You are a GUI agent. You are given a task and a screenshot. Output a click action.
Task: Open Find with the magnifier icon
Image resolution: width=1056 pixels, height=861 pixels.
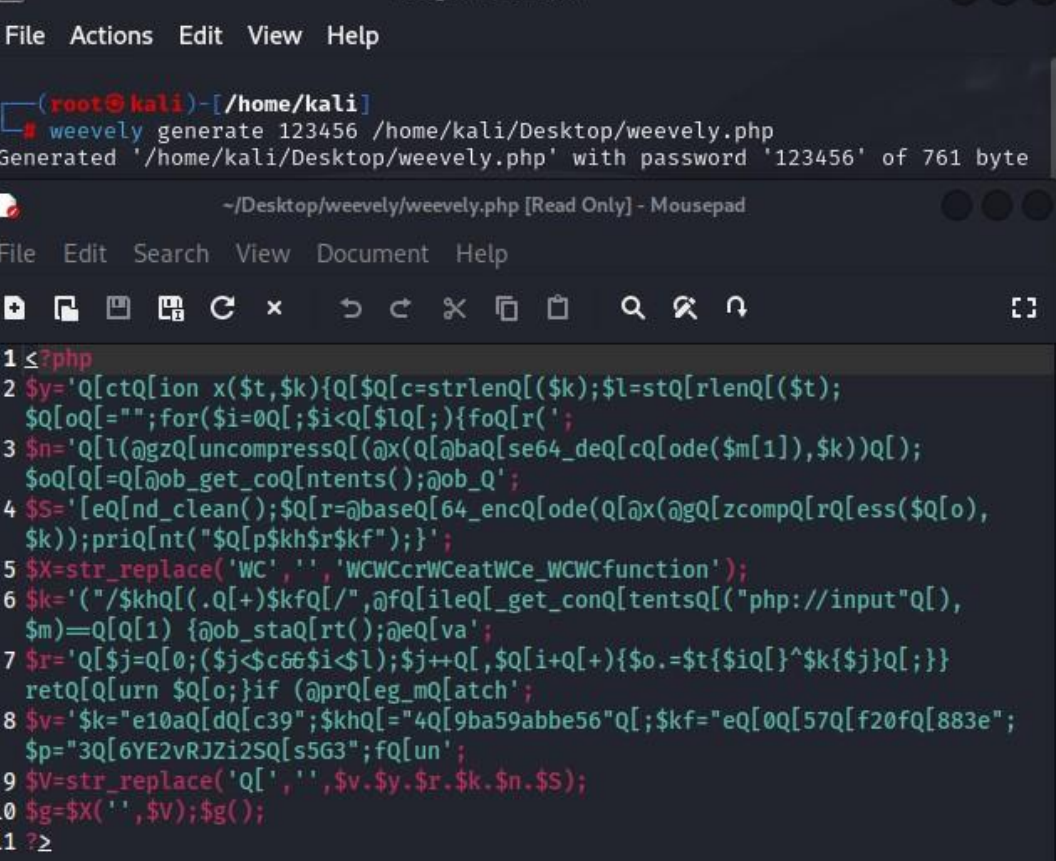coord(633,308)
